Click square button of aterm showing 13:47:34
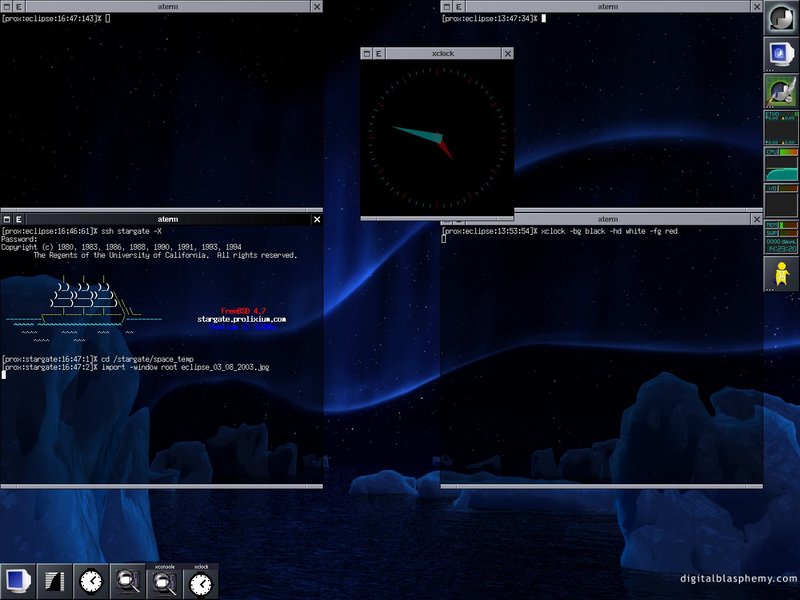800x600 pixels. [x=446, y=7]
